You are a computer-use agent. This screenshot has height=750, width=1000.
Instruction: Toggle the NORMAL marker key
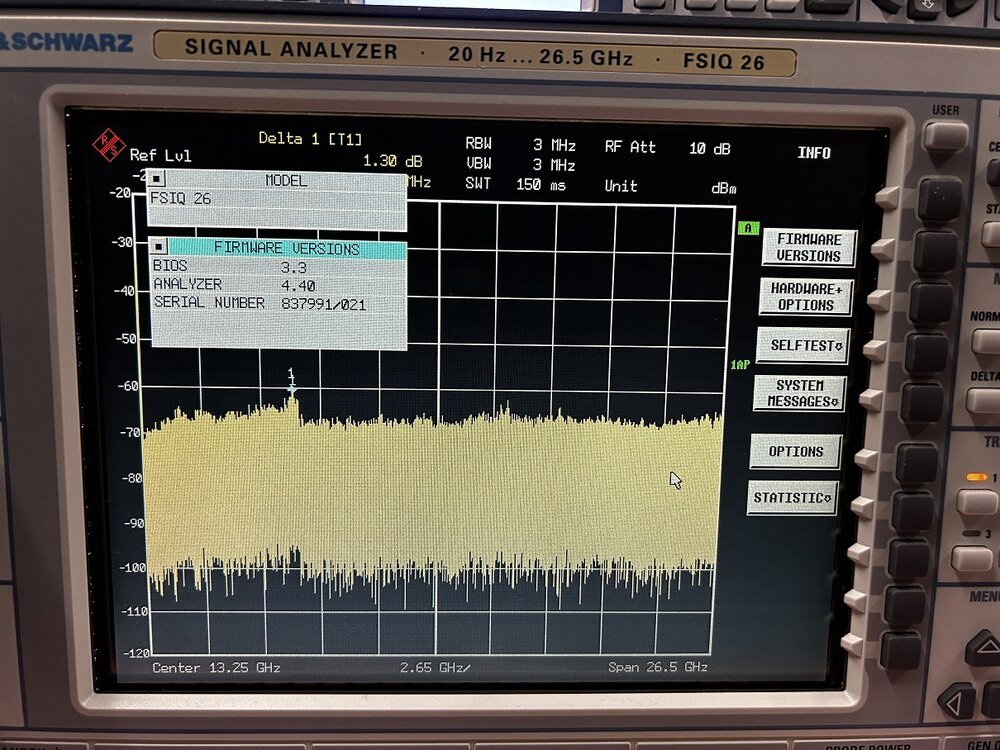coord(984,340)
